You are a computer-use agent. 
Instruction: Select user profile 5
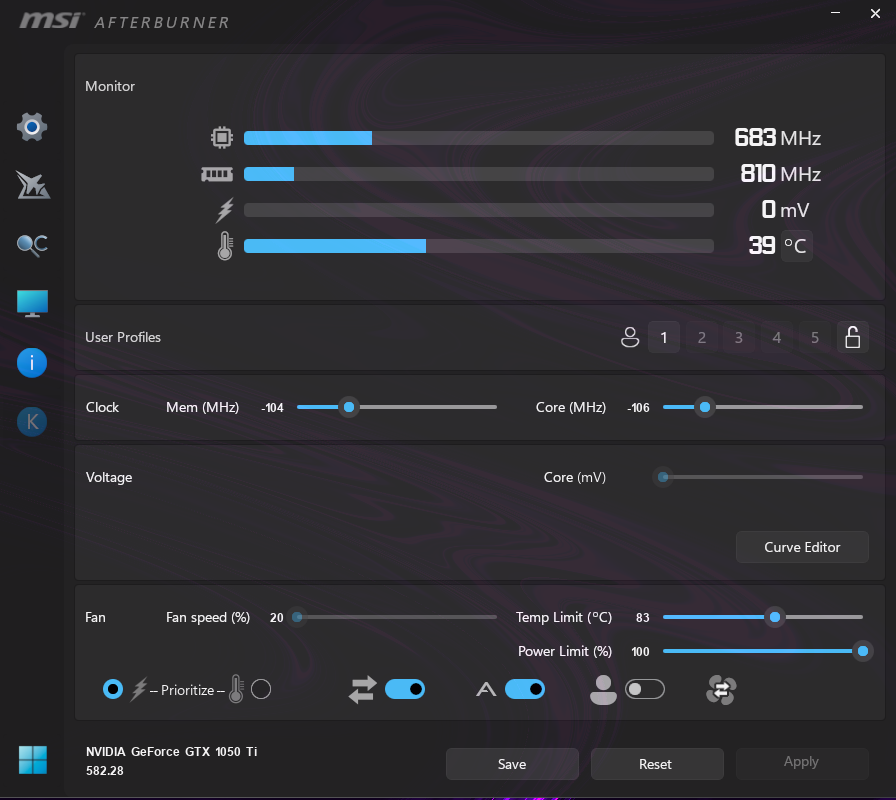coord(815,337)
